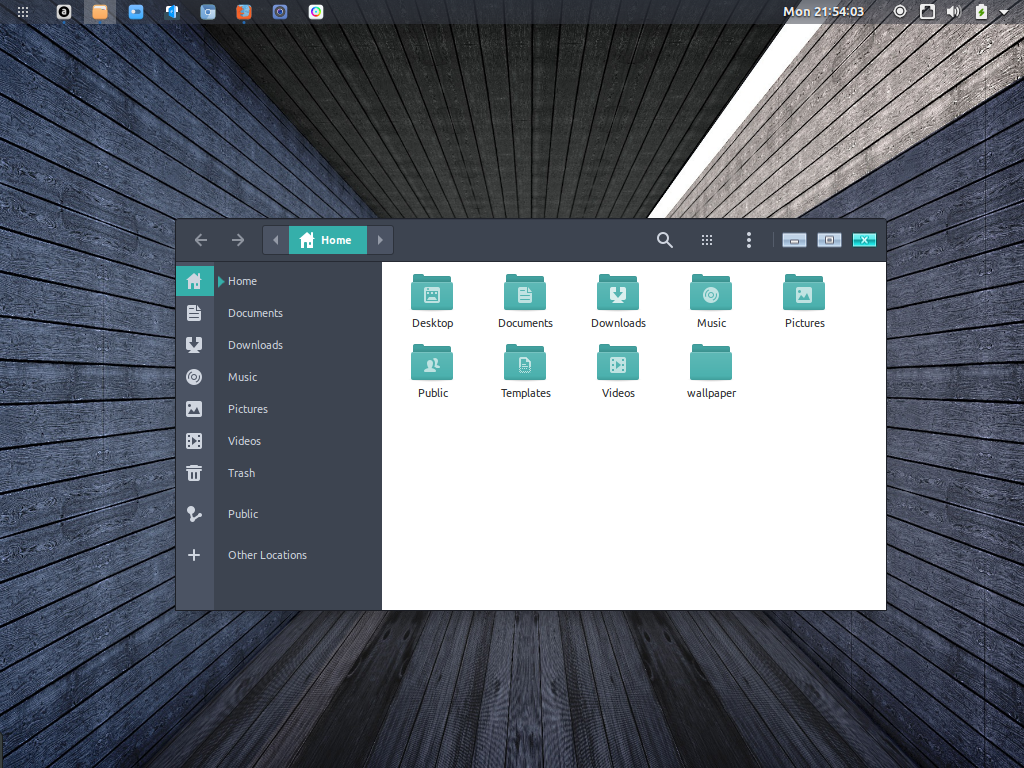
Task: Click the Trash sidebar bin icon
Action: click(194, 473)
